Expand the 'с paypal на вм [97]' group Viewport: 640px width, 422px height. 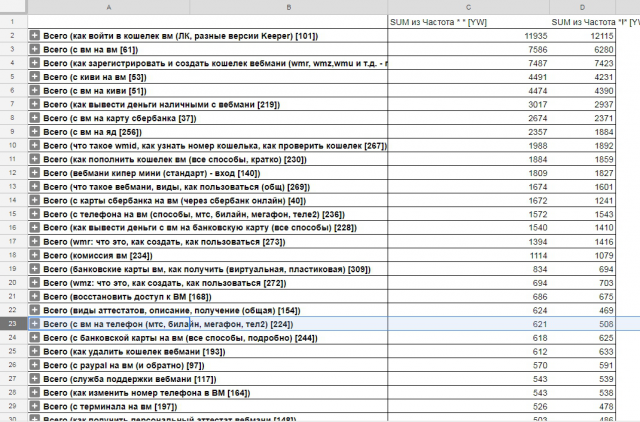click(x=35, y=365)
